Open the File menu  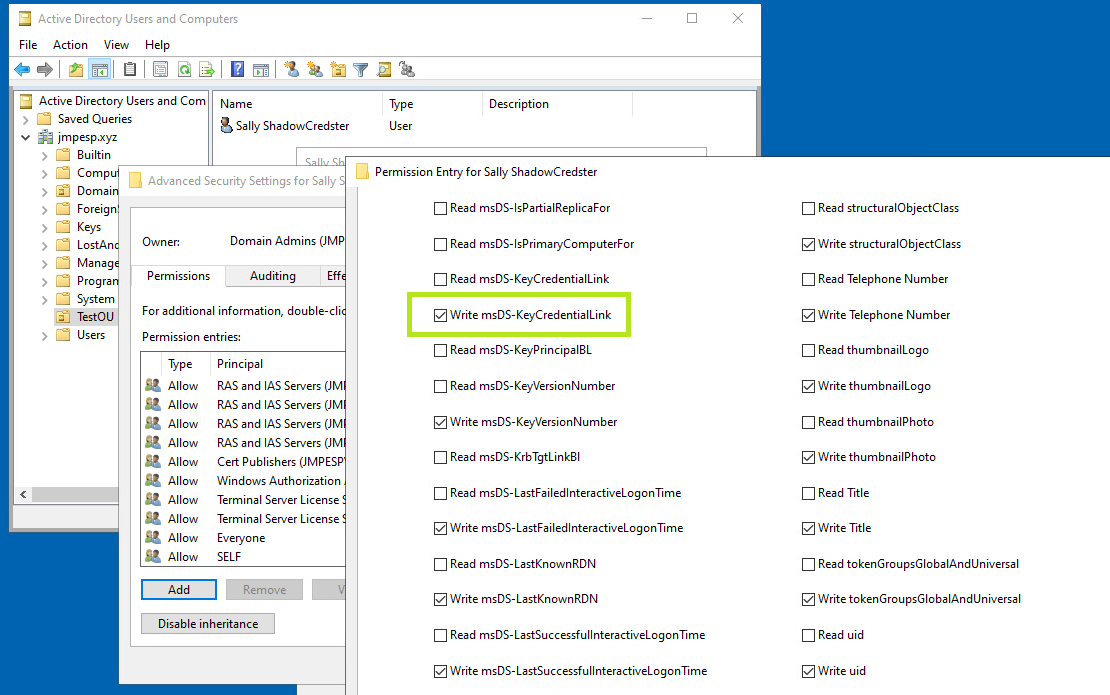click(x=28, y=45)
